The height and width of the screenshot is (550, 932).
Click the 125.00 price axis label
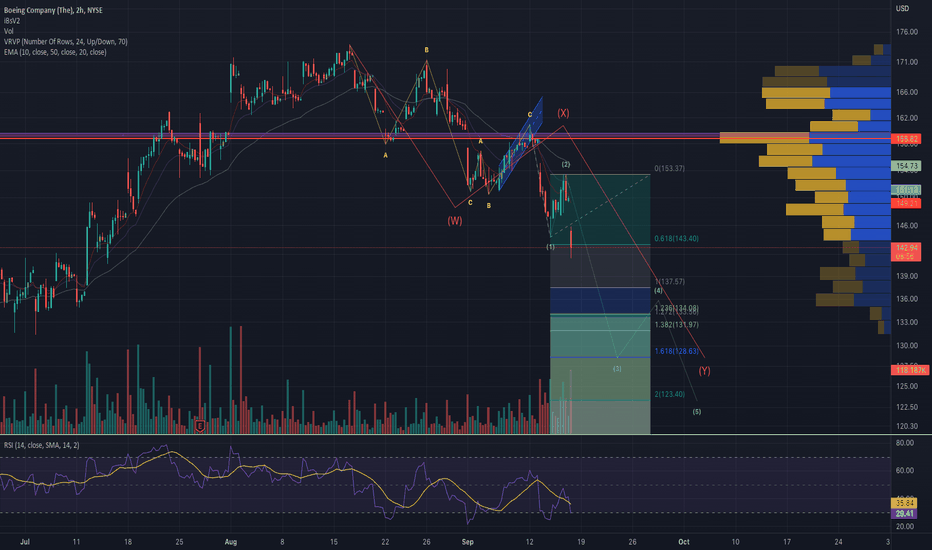coord(906,386)
